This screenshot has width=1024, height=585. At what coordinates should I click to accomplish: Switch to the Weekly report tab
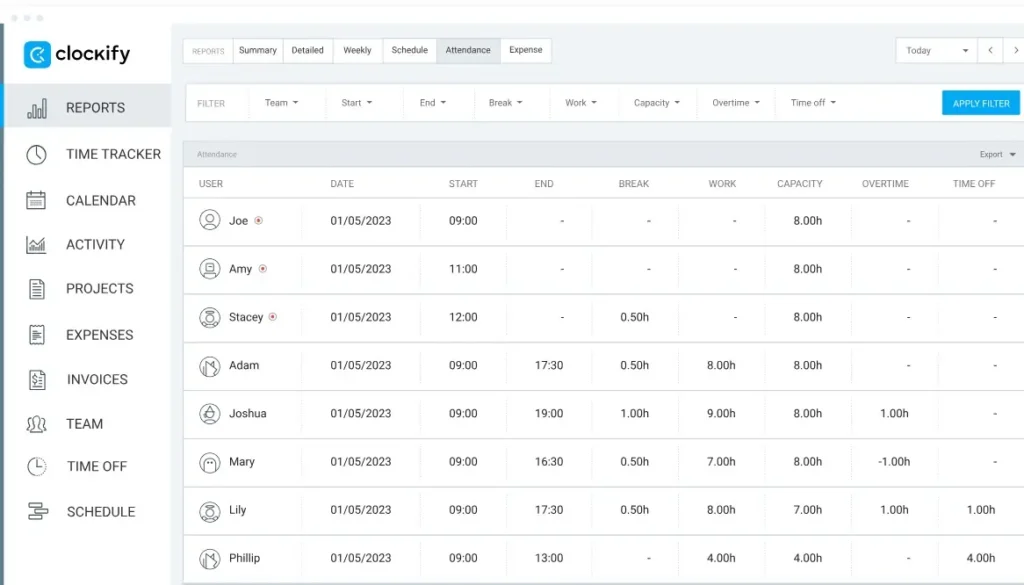point(357,51)
